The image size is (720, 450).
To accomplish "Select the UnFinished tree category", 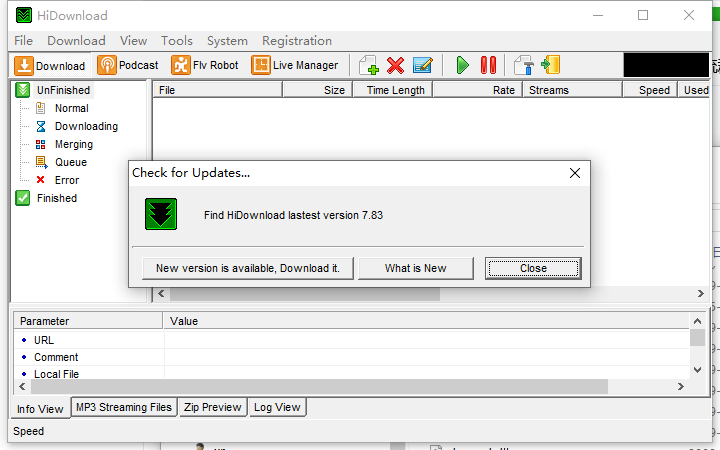I will tap(63, 90).
